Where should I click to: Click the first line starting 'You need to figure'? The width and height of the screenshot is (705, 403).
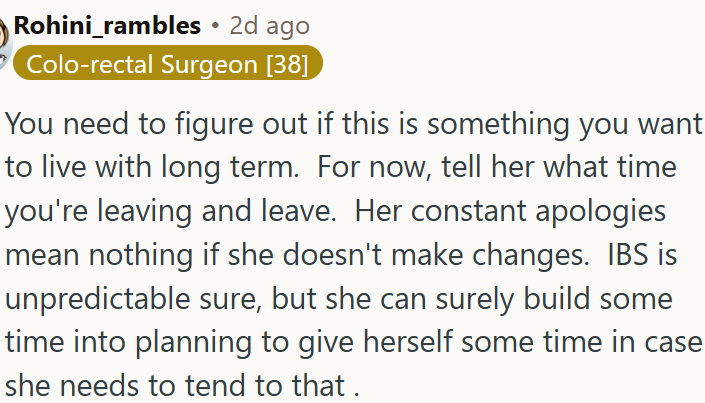click(350, 125)
